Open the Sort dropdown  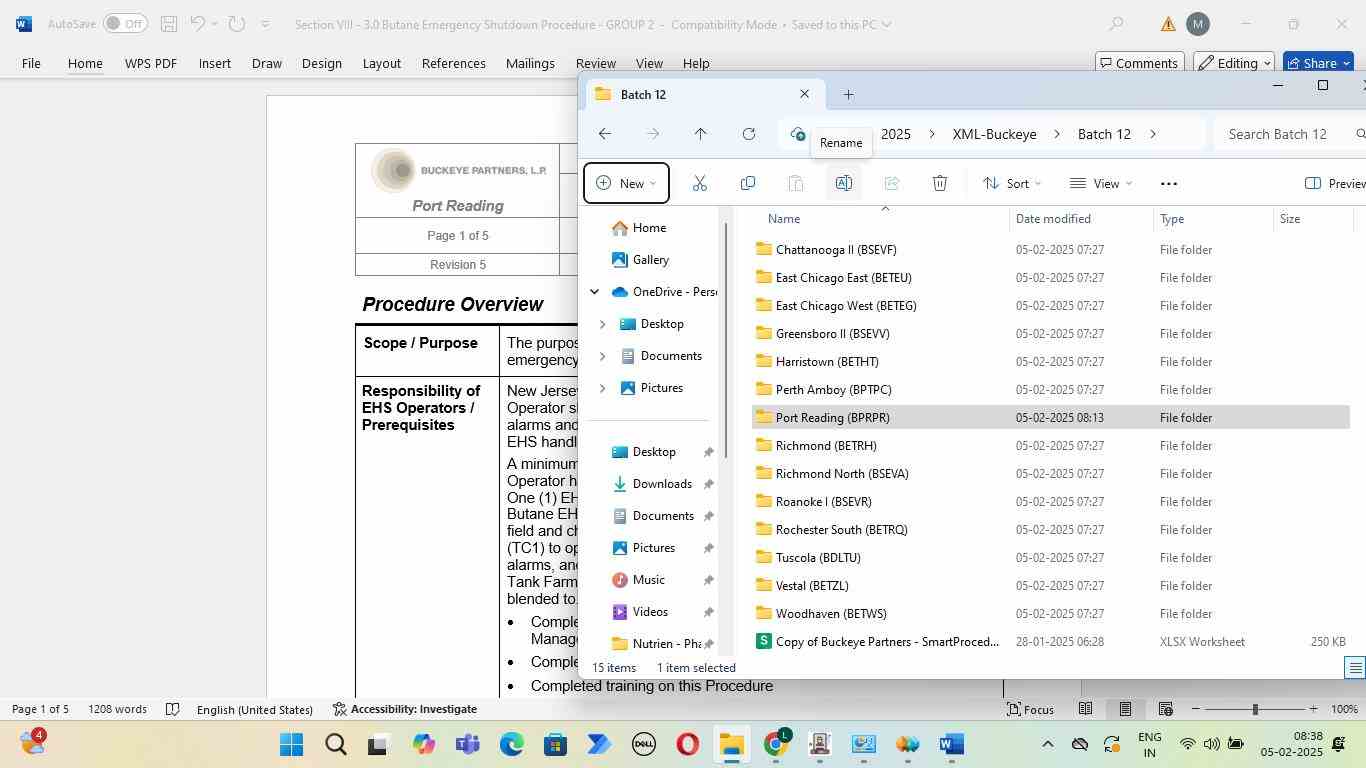1012,183
